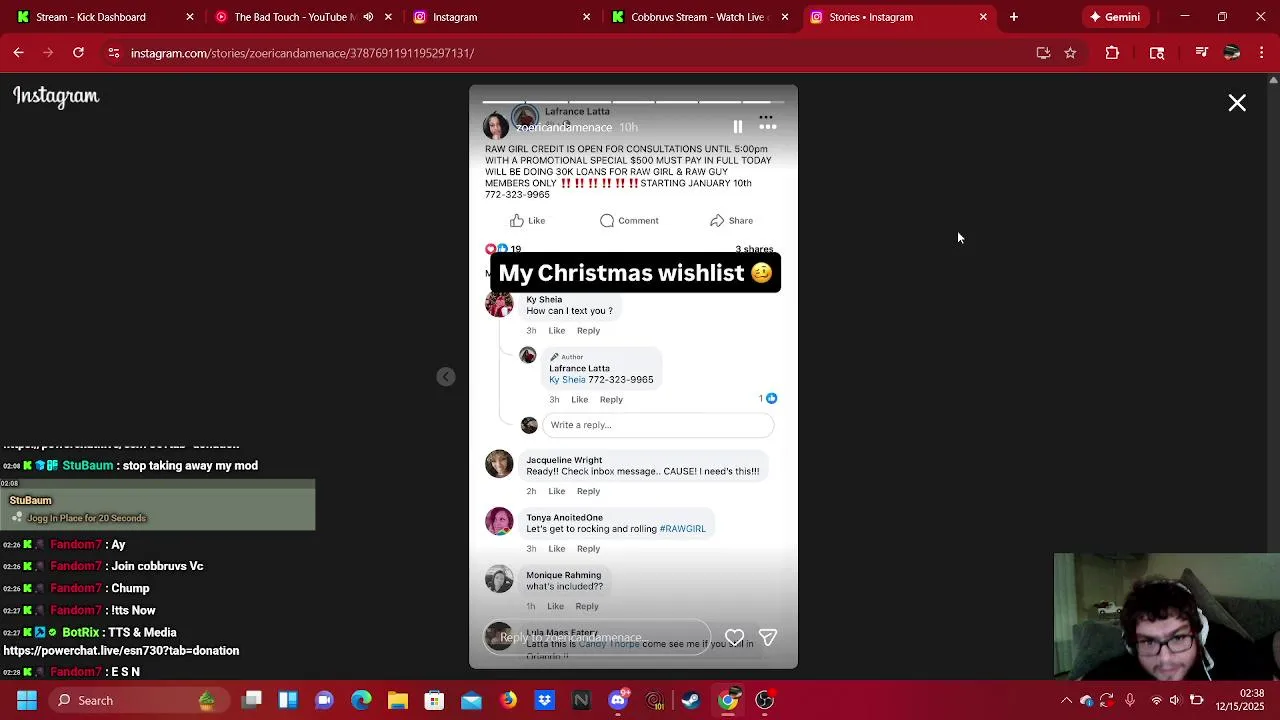The image size is (1280, 720).
Task: Open the powerchat.live donation link in chat
Action: 121,651
